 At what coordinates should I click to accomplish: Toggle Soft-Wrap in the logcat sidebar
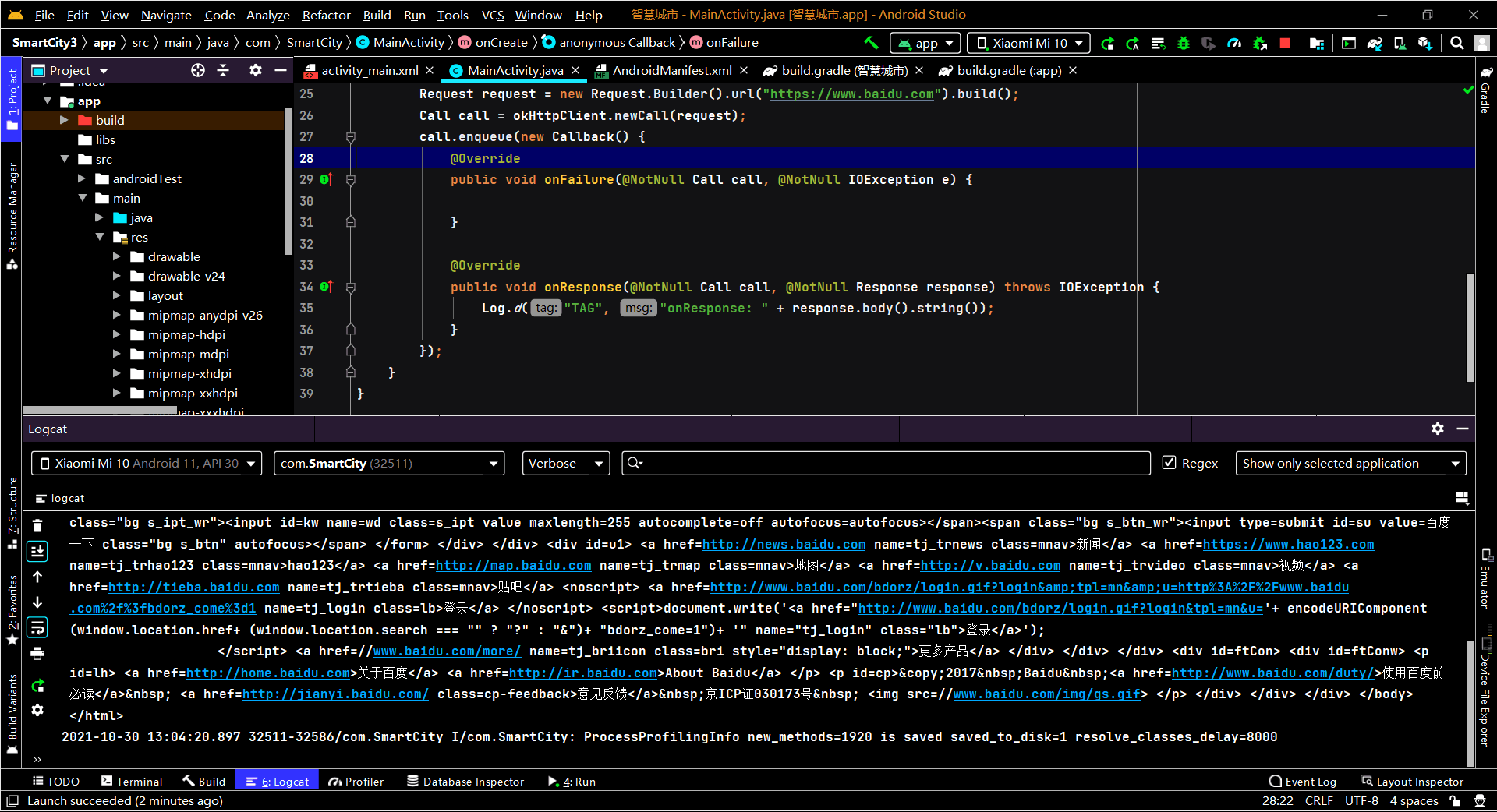click(x=37, y=628)
